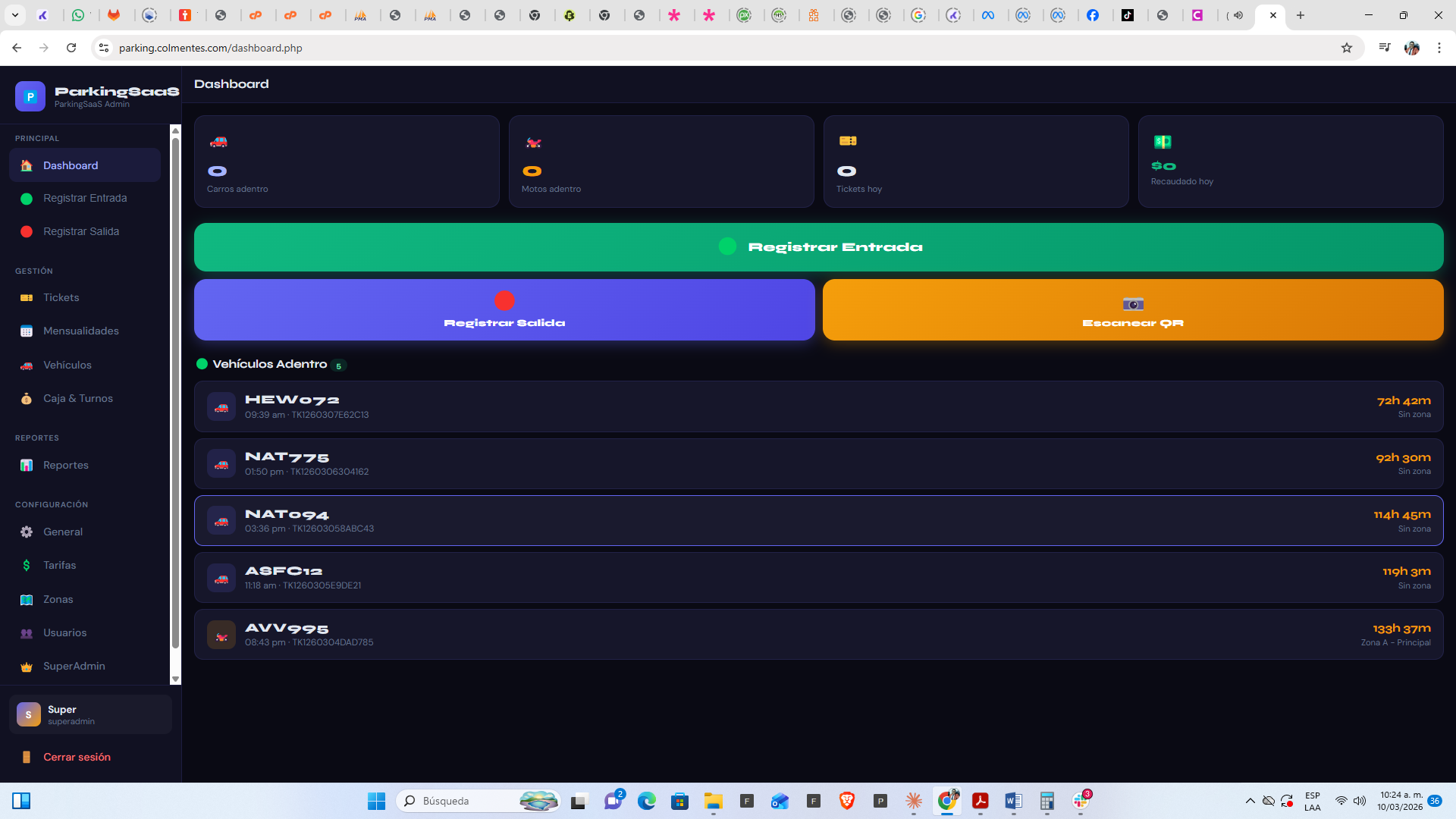The height and width of the screenshot is (819, 1456).
Task: Click Cerrar sesión to log out
Action: (76, 758)
